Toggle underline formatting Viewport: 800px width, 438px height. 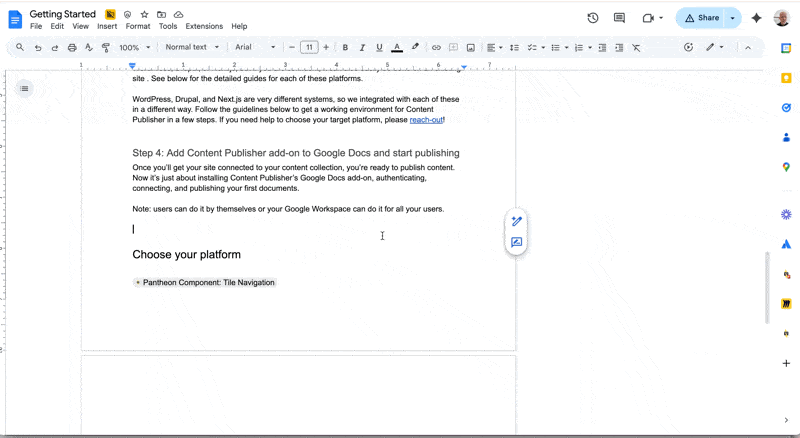(x=379, y=47)
